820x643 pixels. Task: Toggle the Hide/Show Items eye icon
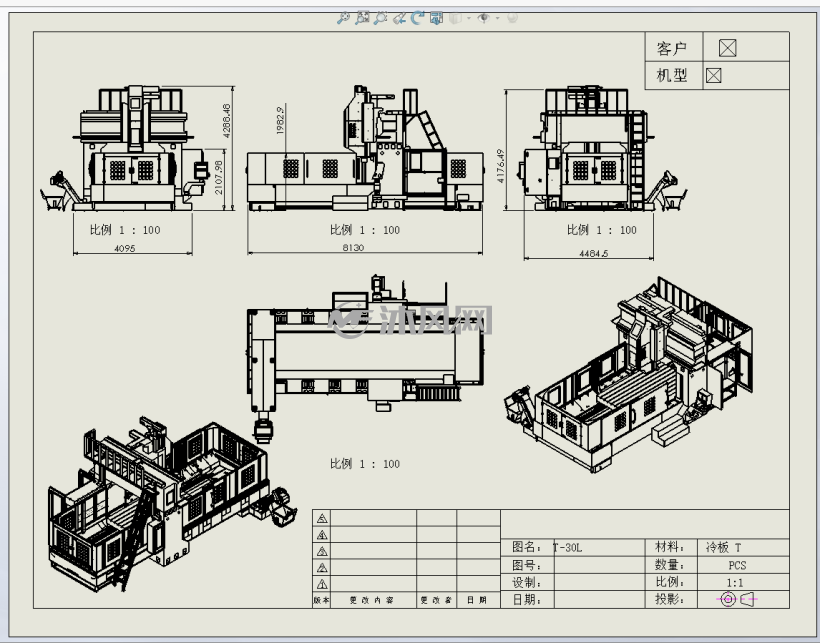click(x=484, y=18)
